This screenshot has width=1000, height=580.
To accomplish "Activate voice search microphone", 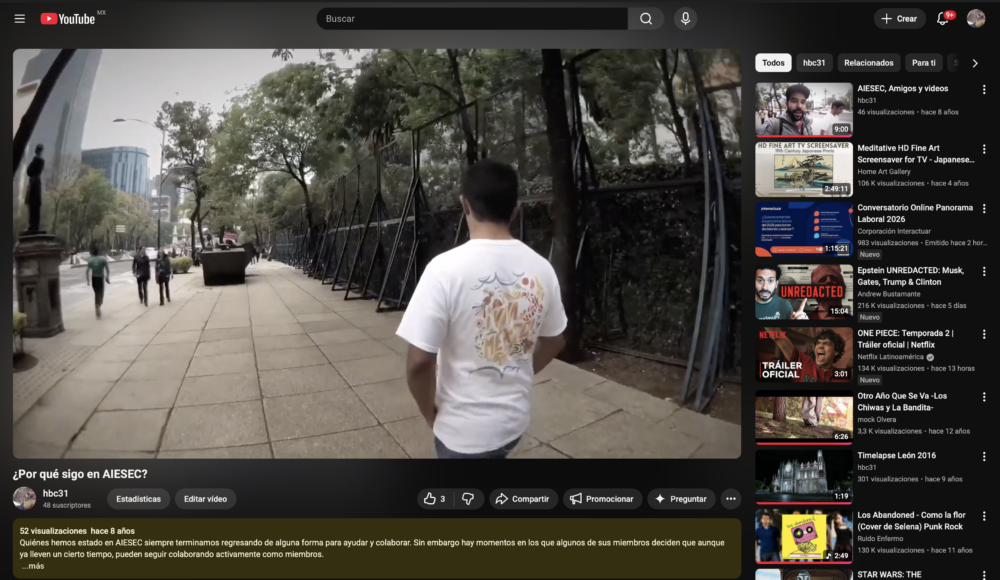I will pos(685,19).
